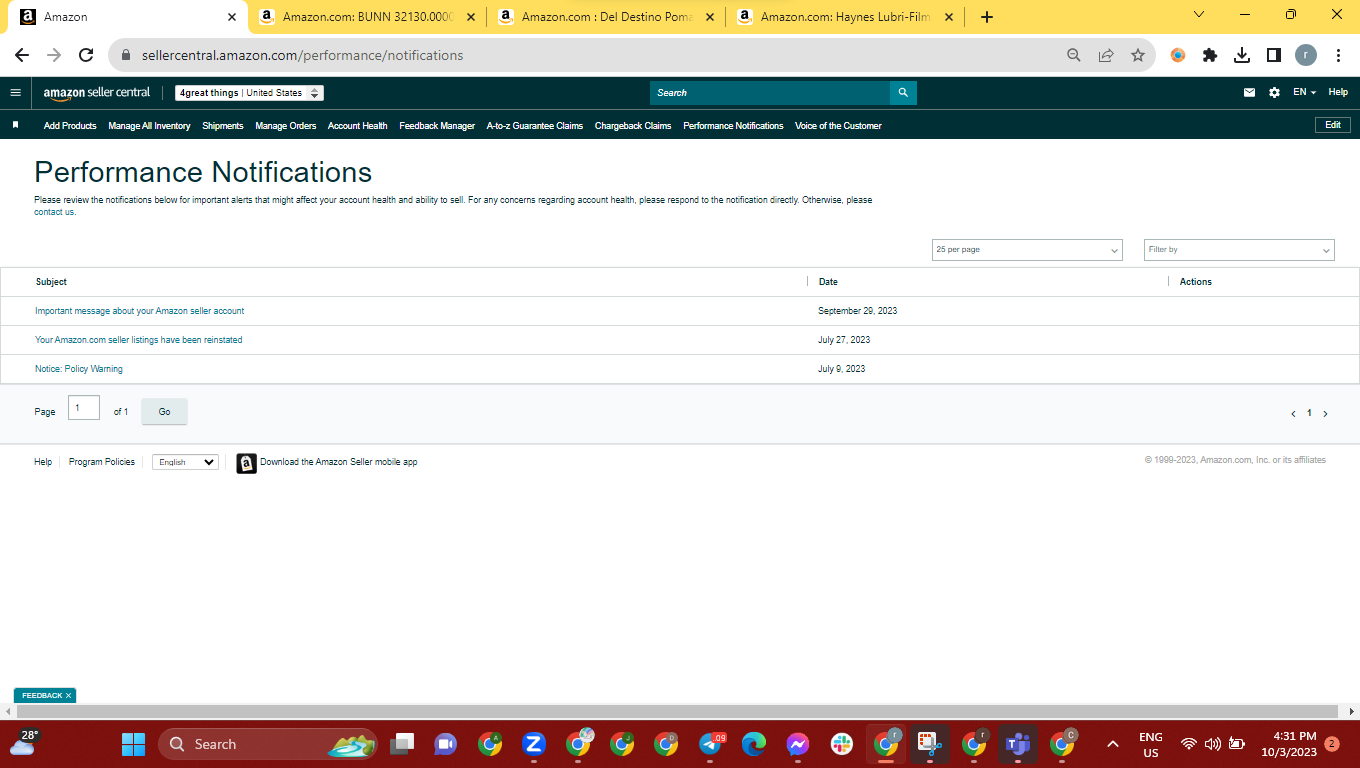1360x768 pixels.
Task: Switch to the Haynes Lubri-Film tab
Action: click(x=847, y=17)
